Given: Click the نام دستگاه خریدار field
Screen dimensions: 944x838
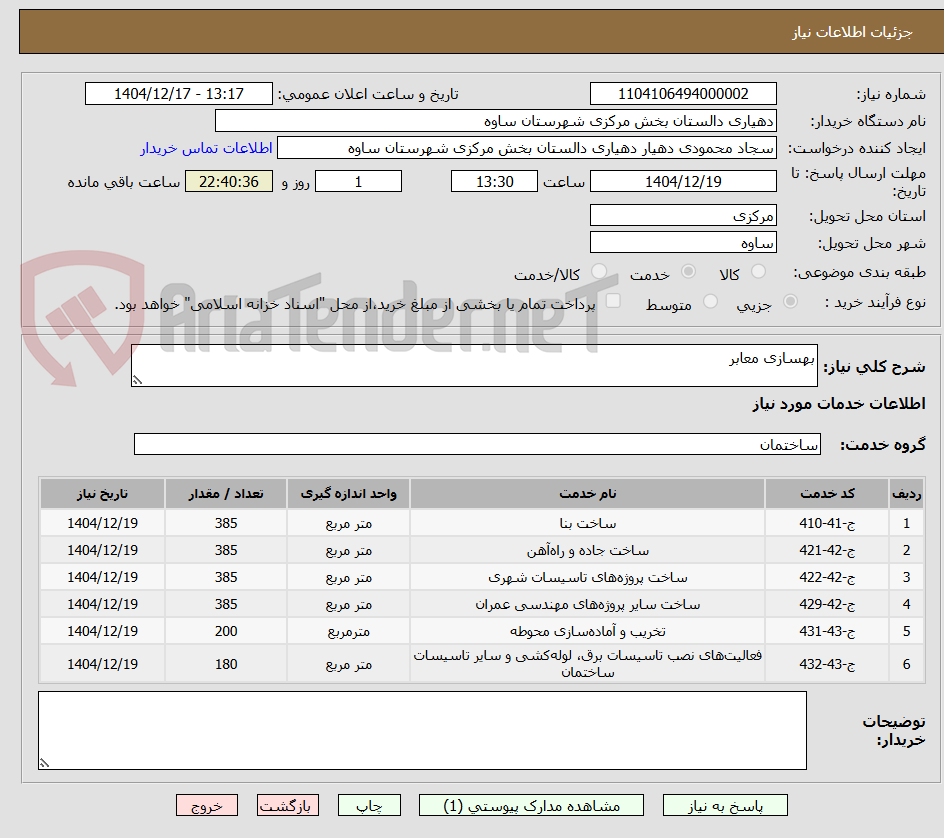Looking at the screenshot, I should click(495, 121).
